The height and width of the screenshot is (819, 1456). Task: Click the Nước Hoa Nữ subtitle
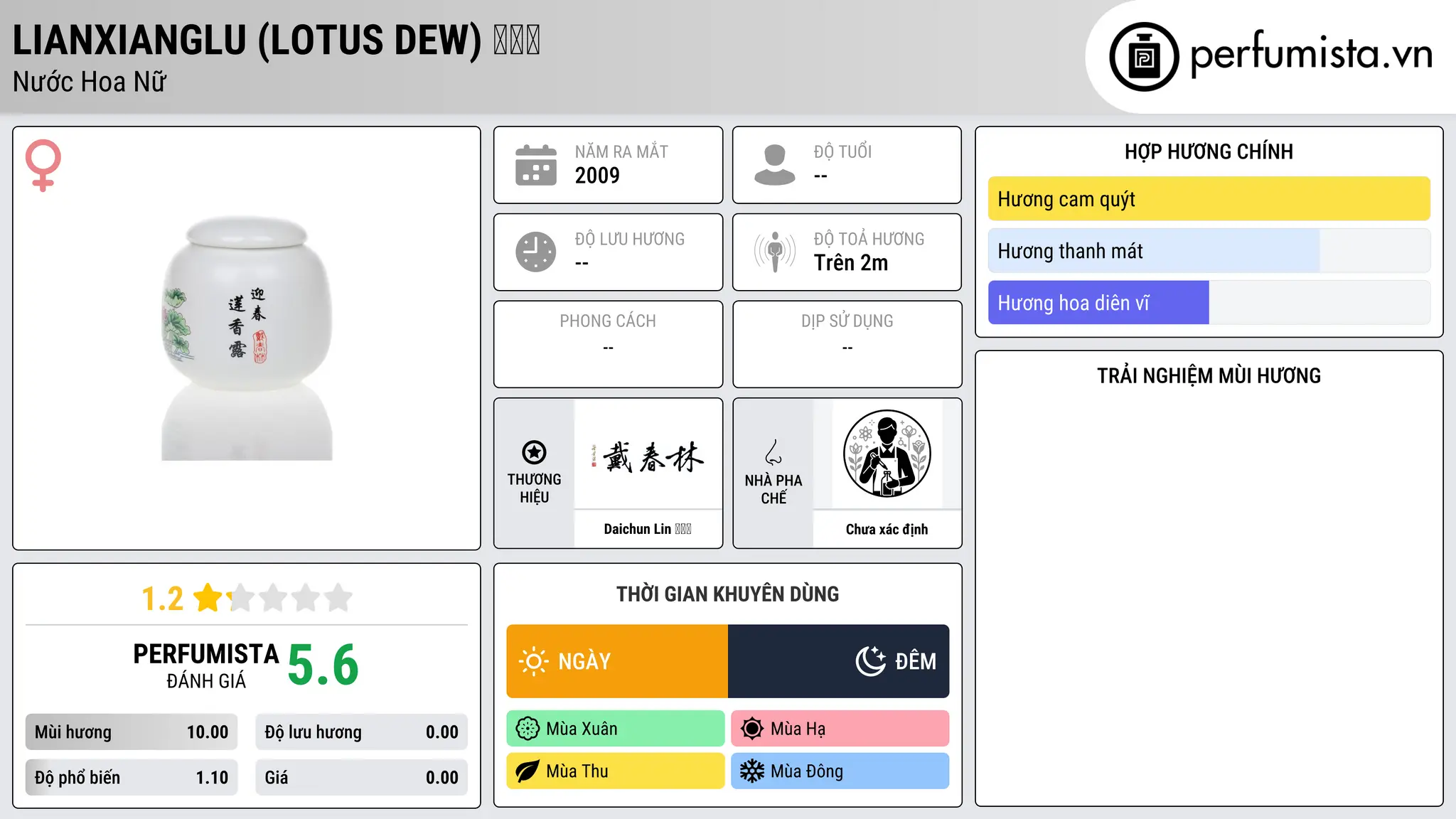90,82
